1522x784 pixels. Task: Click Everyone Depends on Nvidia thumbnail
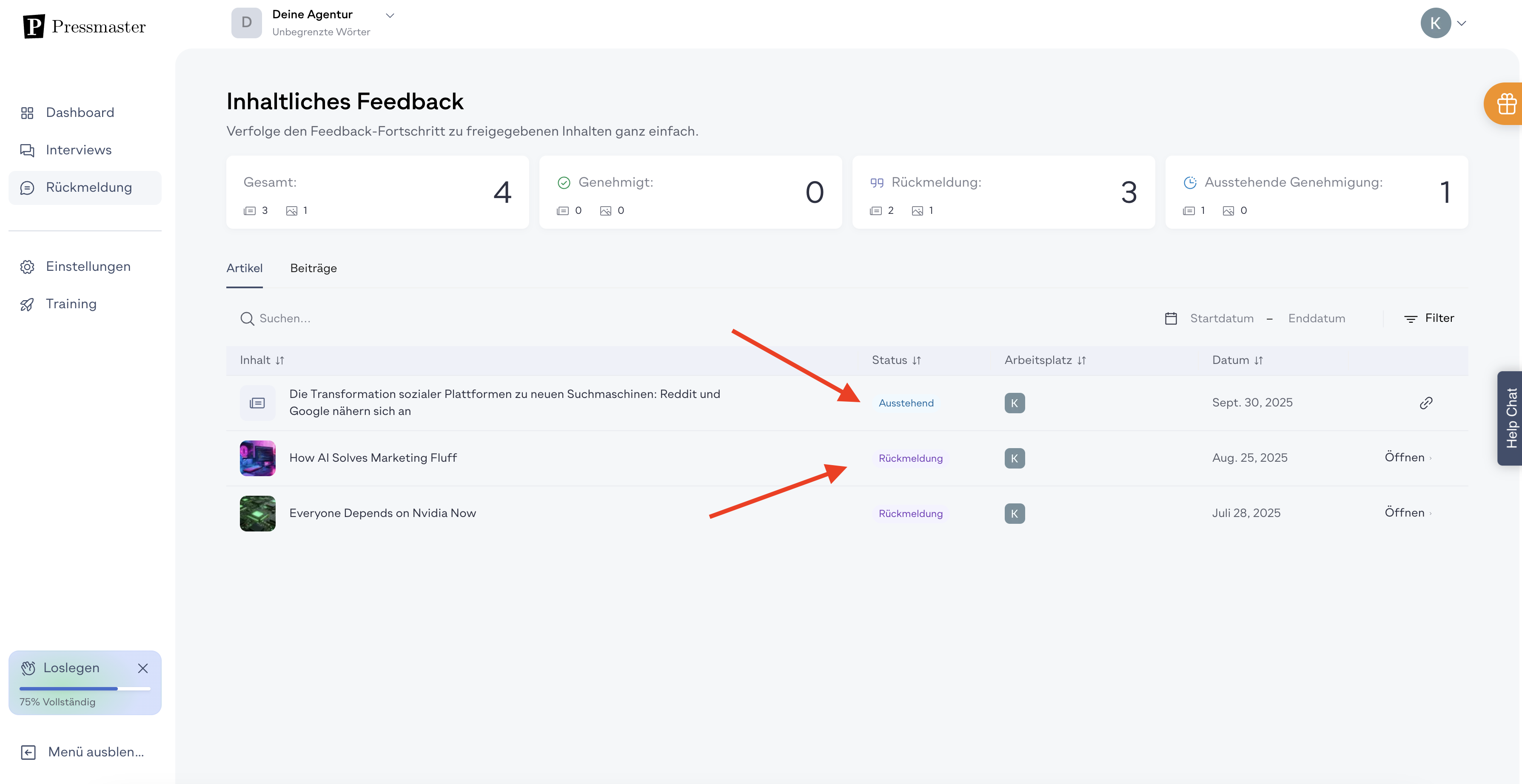(258, 514)
